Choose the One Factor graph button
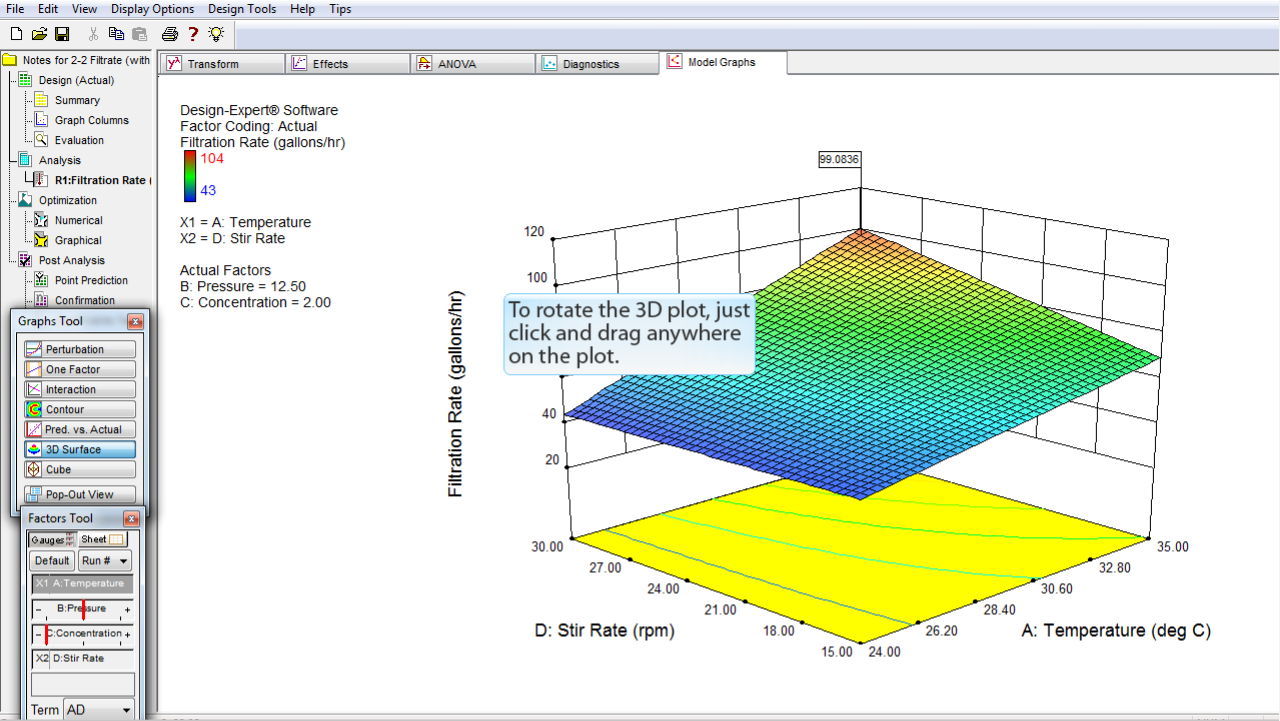Viewport: 1280px width, 721px height. pyautogui.click(x=80, y=369)
